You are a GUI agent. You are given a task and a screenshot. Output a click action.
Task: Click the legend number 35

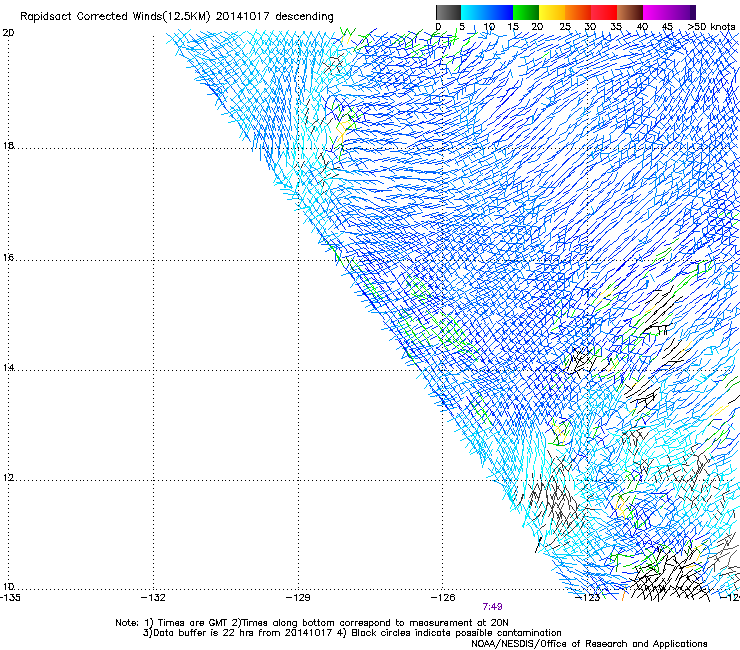(x=616, y=26)
